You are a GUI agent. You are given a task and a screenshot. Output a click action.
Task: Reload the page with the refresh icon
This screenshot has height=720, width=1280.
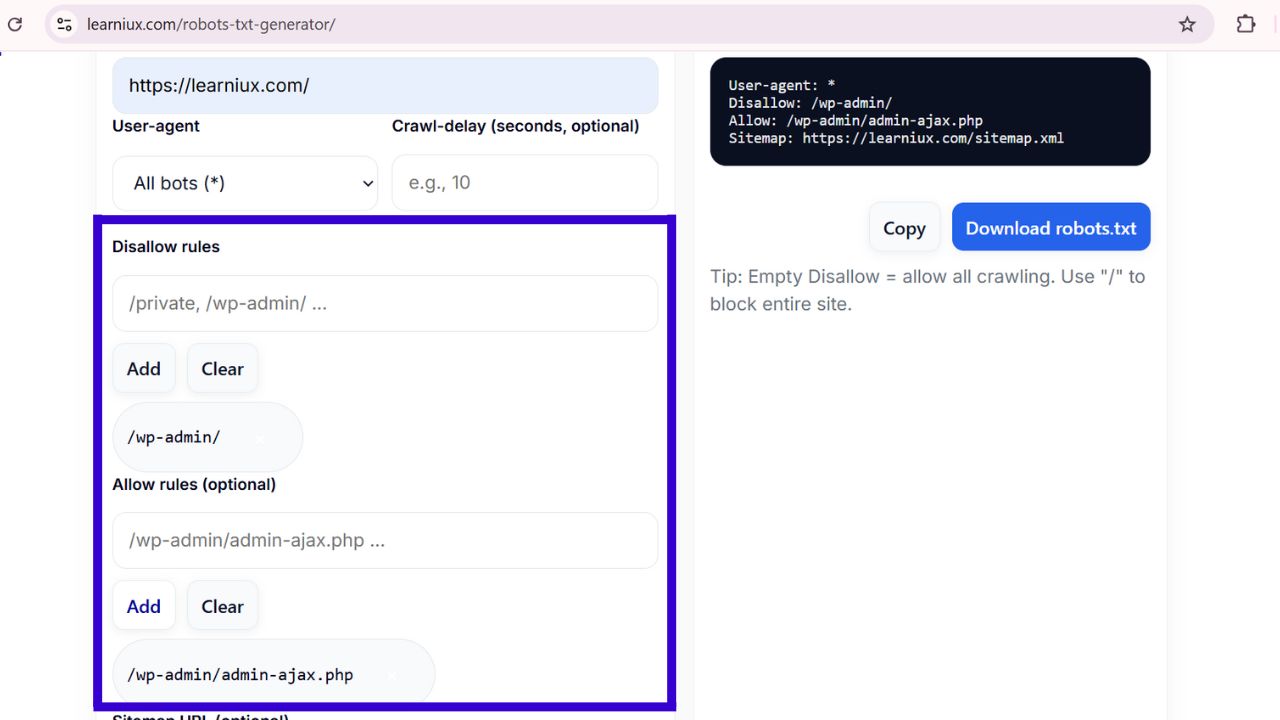coord(14,24)
